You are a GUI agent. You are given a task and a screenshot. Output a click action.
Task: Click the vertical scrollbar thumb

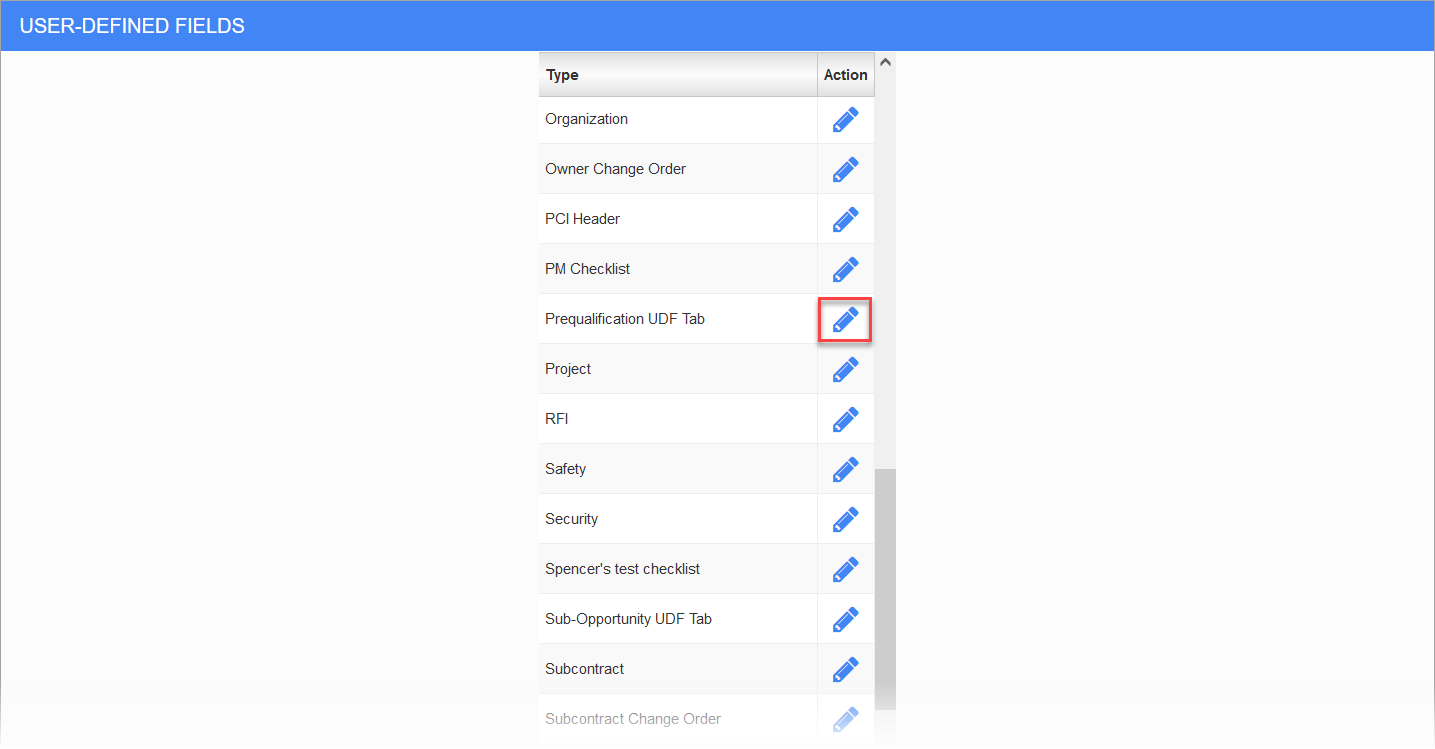[x=885, y=589]
